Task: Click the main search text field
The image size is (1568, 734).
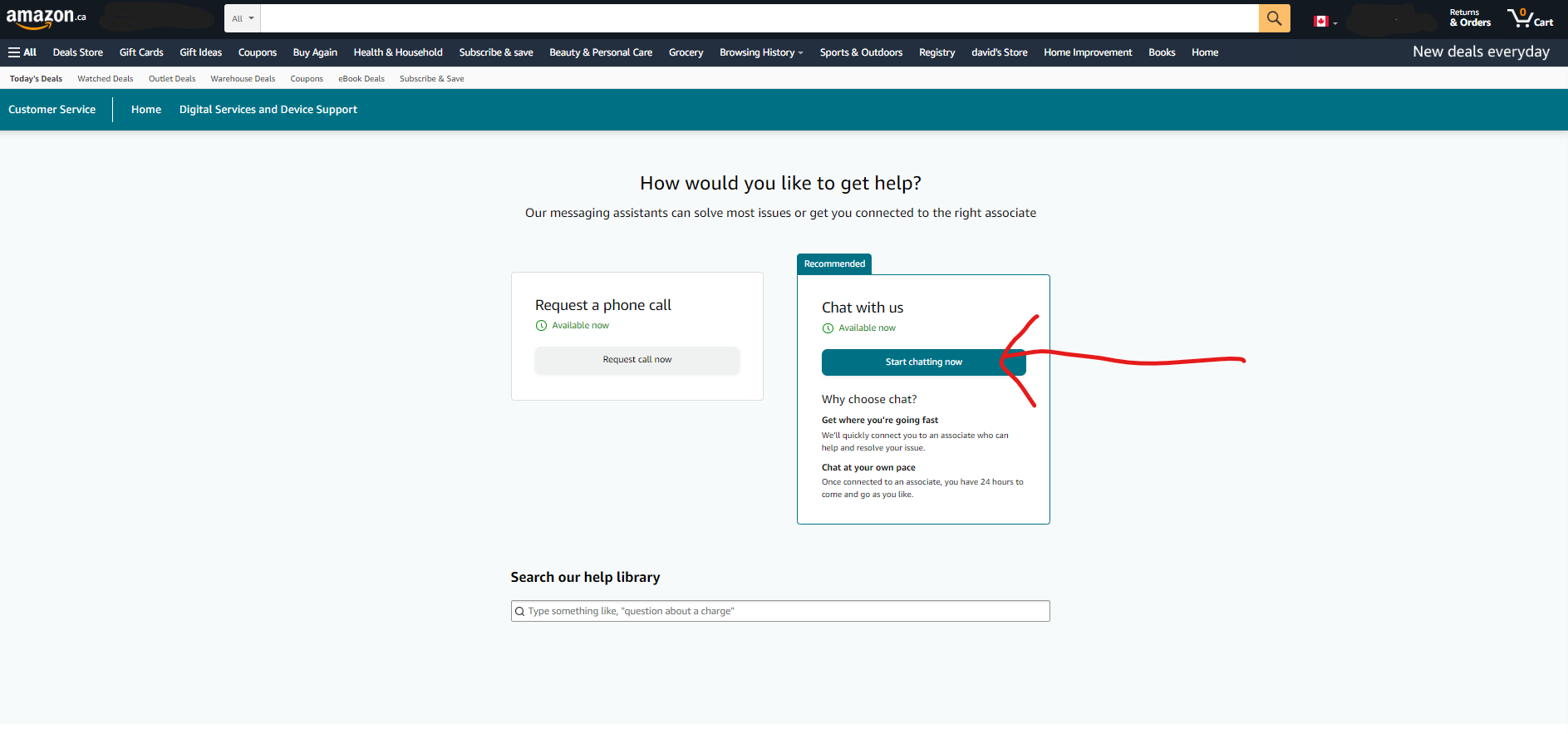Action: coord(759,18)
